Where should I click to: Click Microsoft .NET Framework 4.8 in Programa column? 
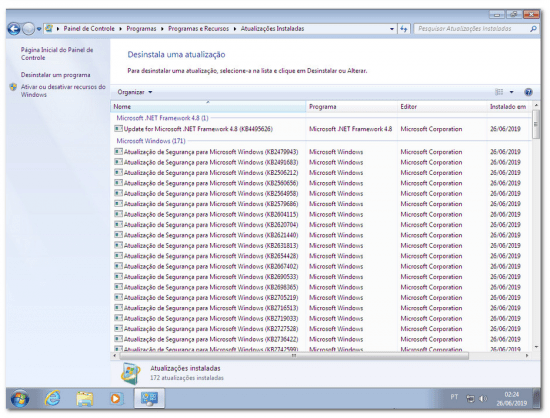click(350, 129)
